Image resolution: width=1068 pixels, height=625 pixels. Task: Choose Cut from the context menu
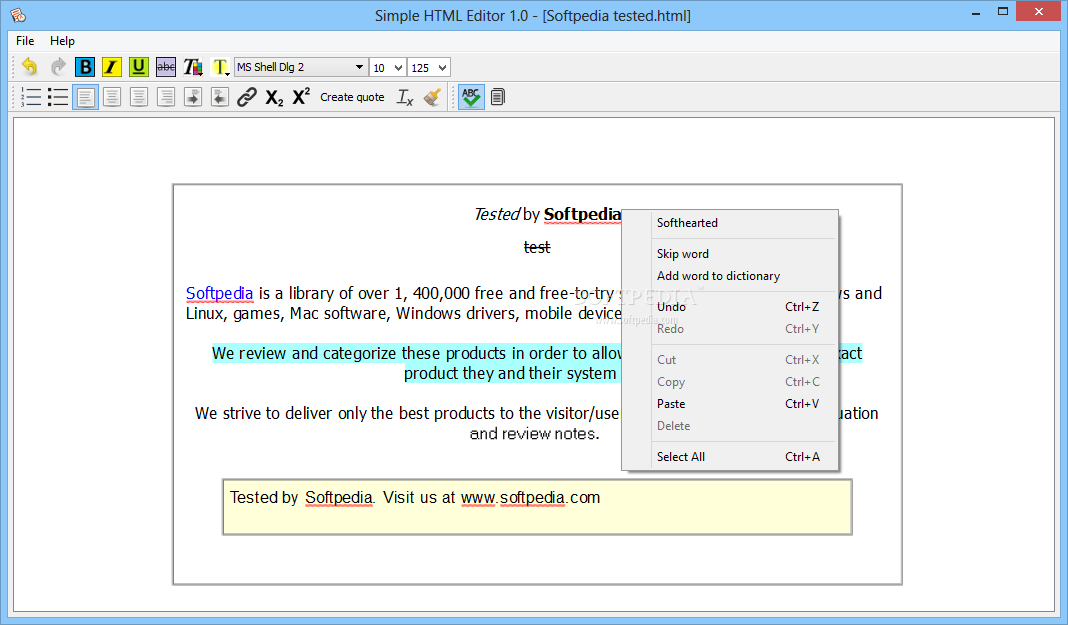[x=730, y=359]
